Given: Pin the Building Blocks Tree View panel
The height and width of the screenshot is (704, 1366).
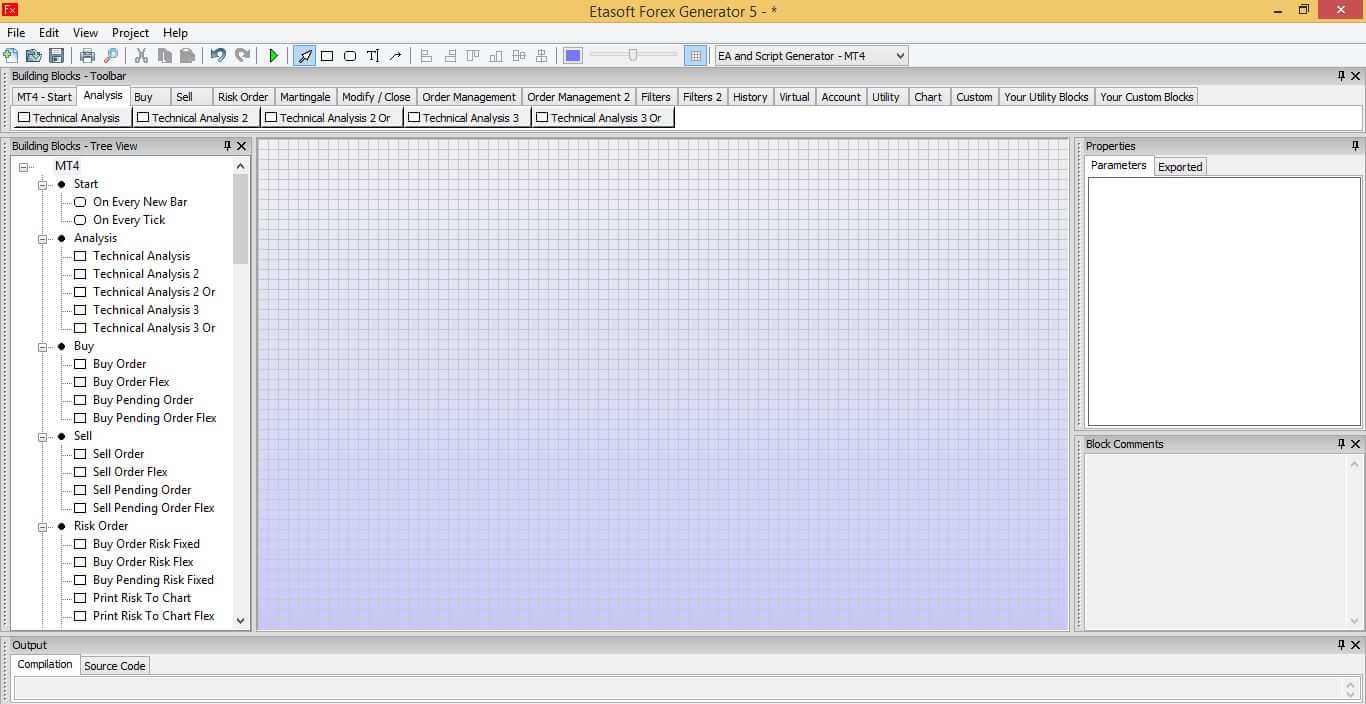Looking at the screenshot, I should click(228, 146).
